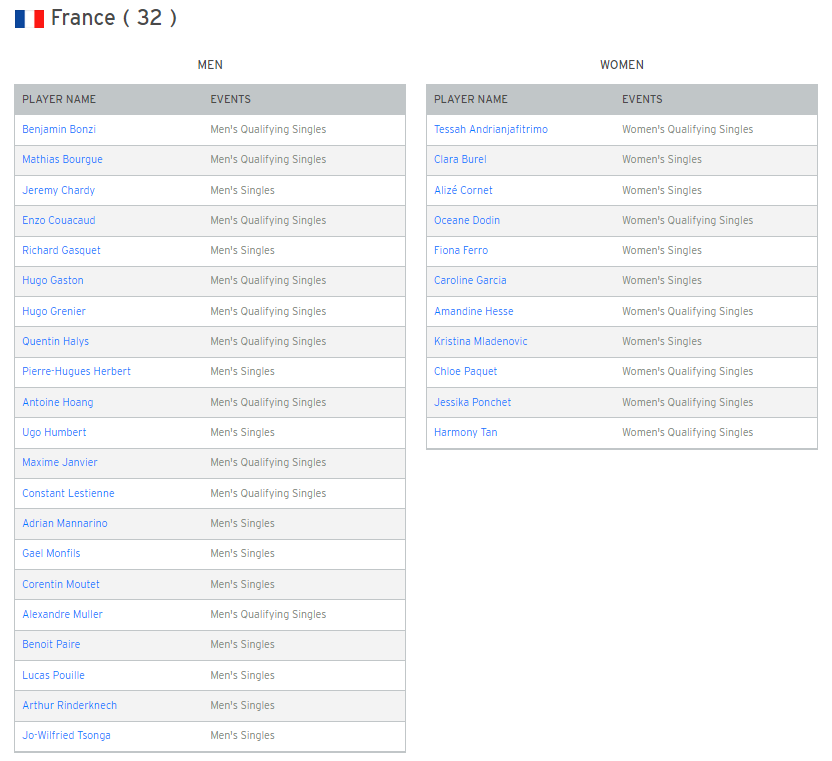832x761 pixels.
Task: Select Quentin Halys player link
Action: 55,341
